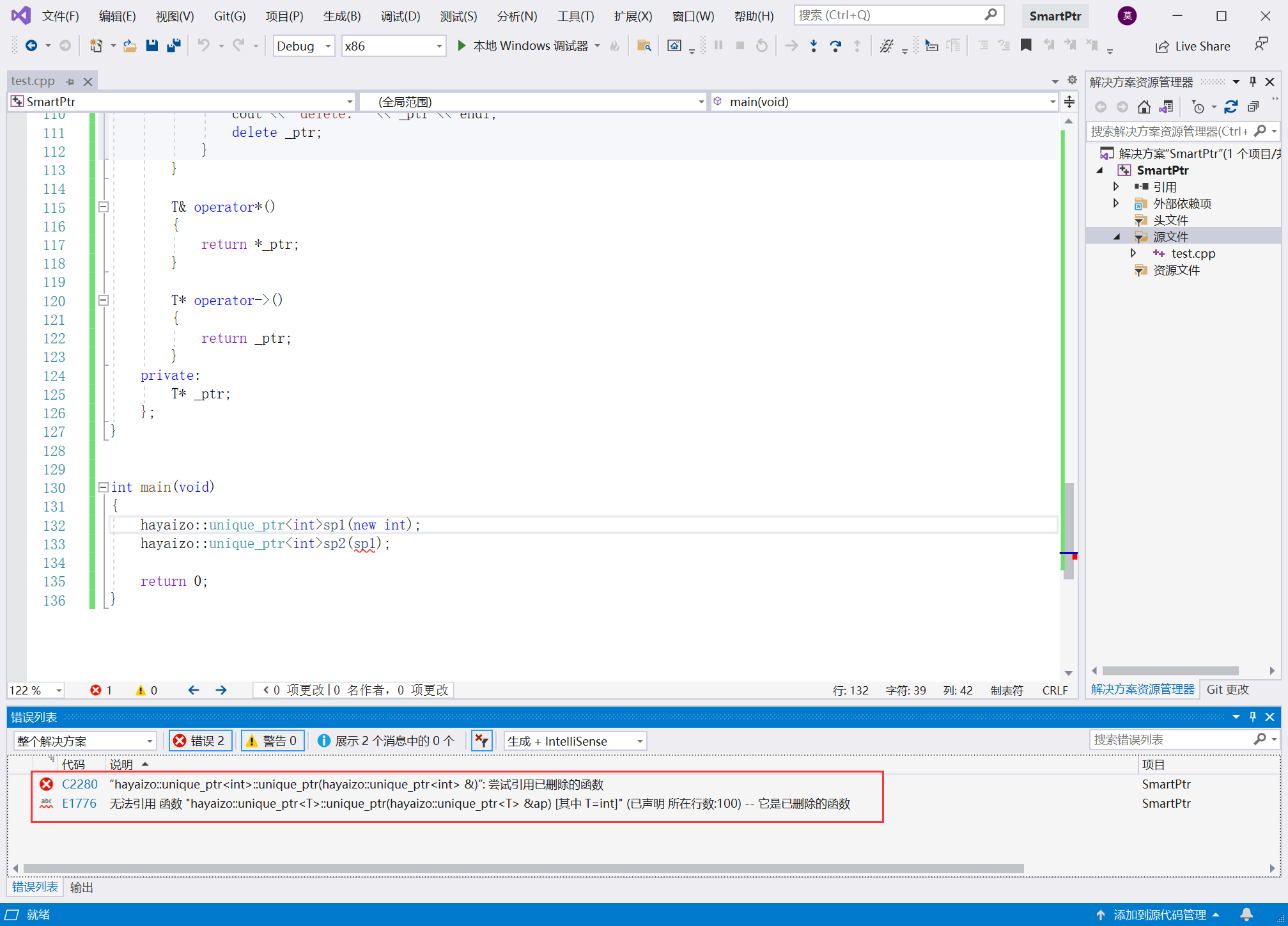Toggle the messages filter in Error List
The image size is (1288, 926).
coord(387,741)
